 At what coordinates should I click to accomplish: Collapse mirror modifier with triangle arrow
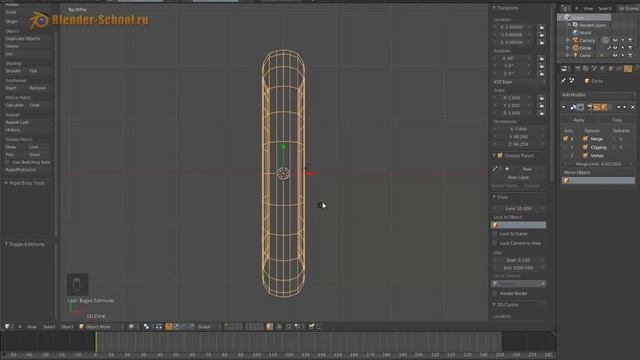tap(564, 107)
